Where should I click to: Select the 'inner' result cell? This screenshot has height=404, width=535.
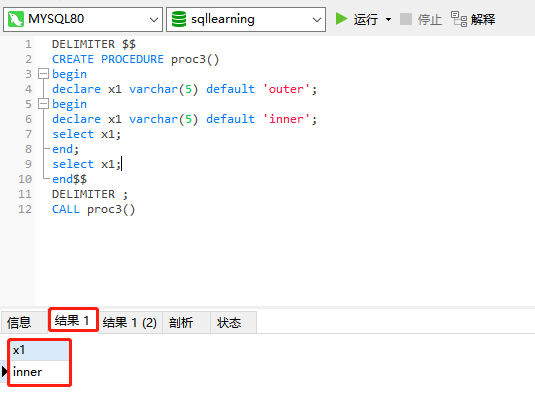point(39,372)
